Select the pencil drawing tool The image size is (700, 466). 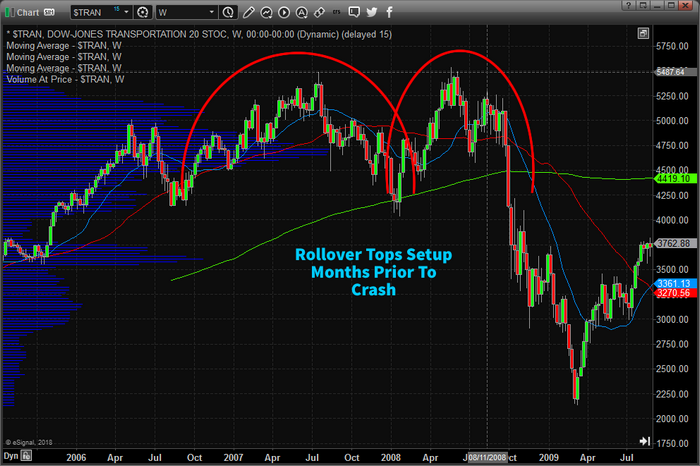point(250,12)
